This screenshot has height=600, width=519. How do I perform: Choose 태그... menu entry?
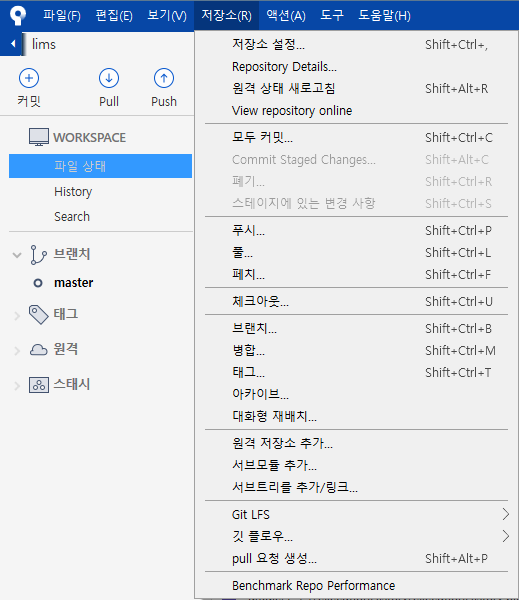[356, 372]
